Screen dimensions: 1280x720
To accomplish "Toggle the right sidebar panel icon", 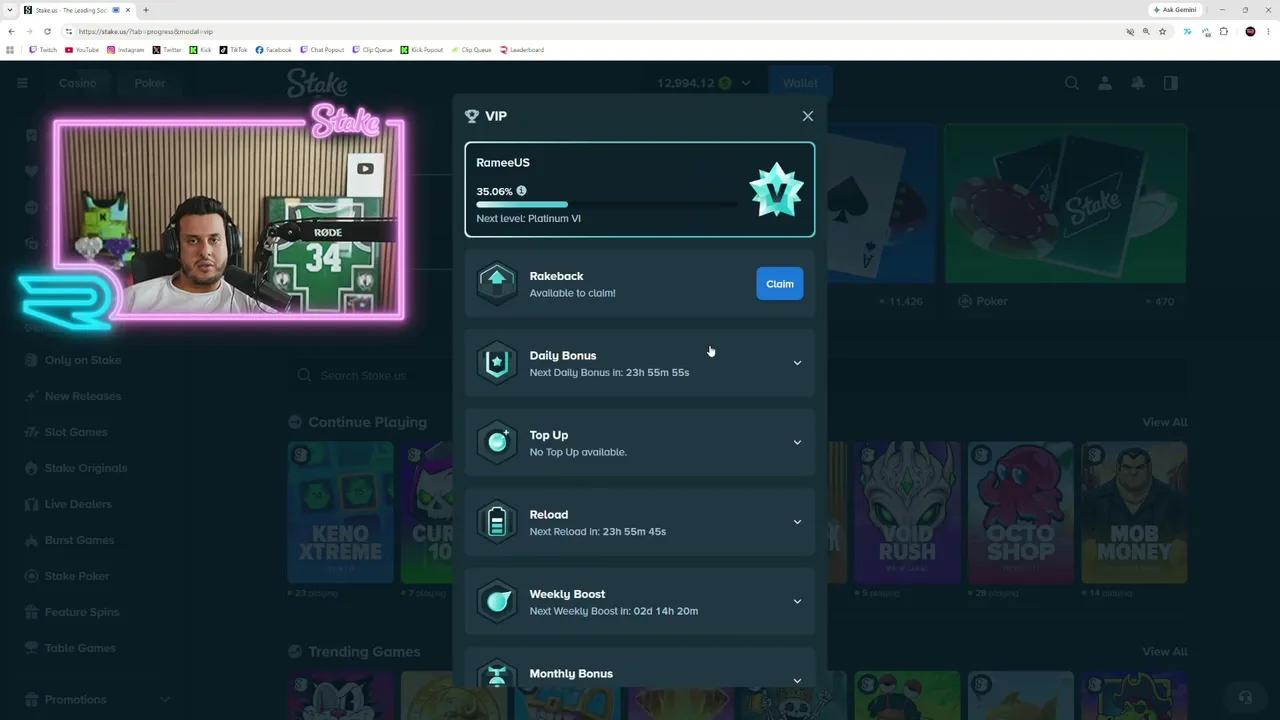I will click(1171, 83).
